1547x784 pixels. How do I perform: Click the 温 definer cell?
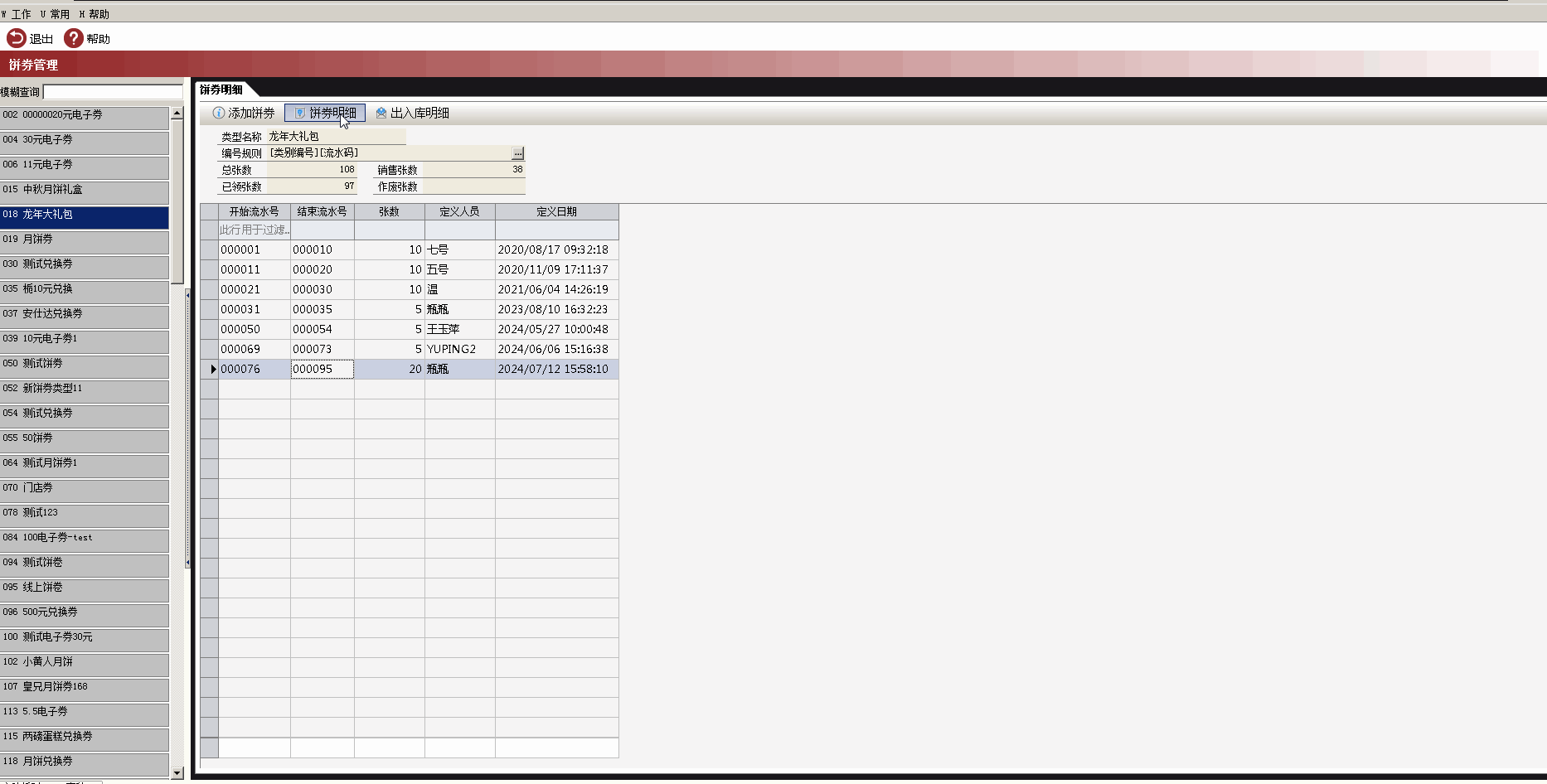pos(460,289)
